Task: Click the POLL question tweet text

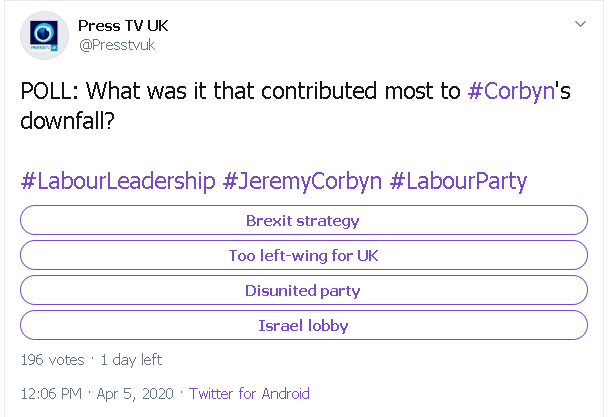Action: pos(240,91)
